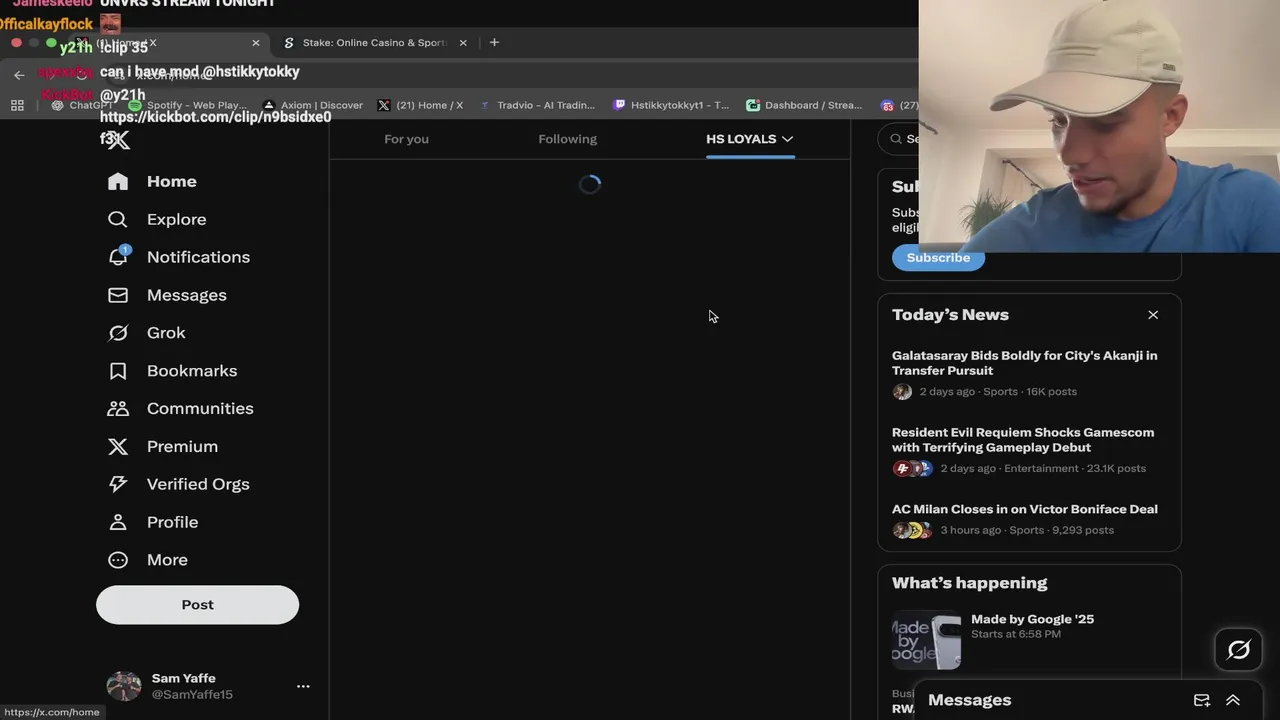Open Tradvio AI Trading bookmark
1280x720 pixels.
[x=537, y=105]
